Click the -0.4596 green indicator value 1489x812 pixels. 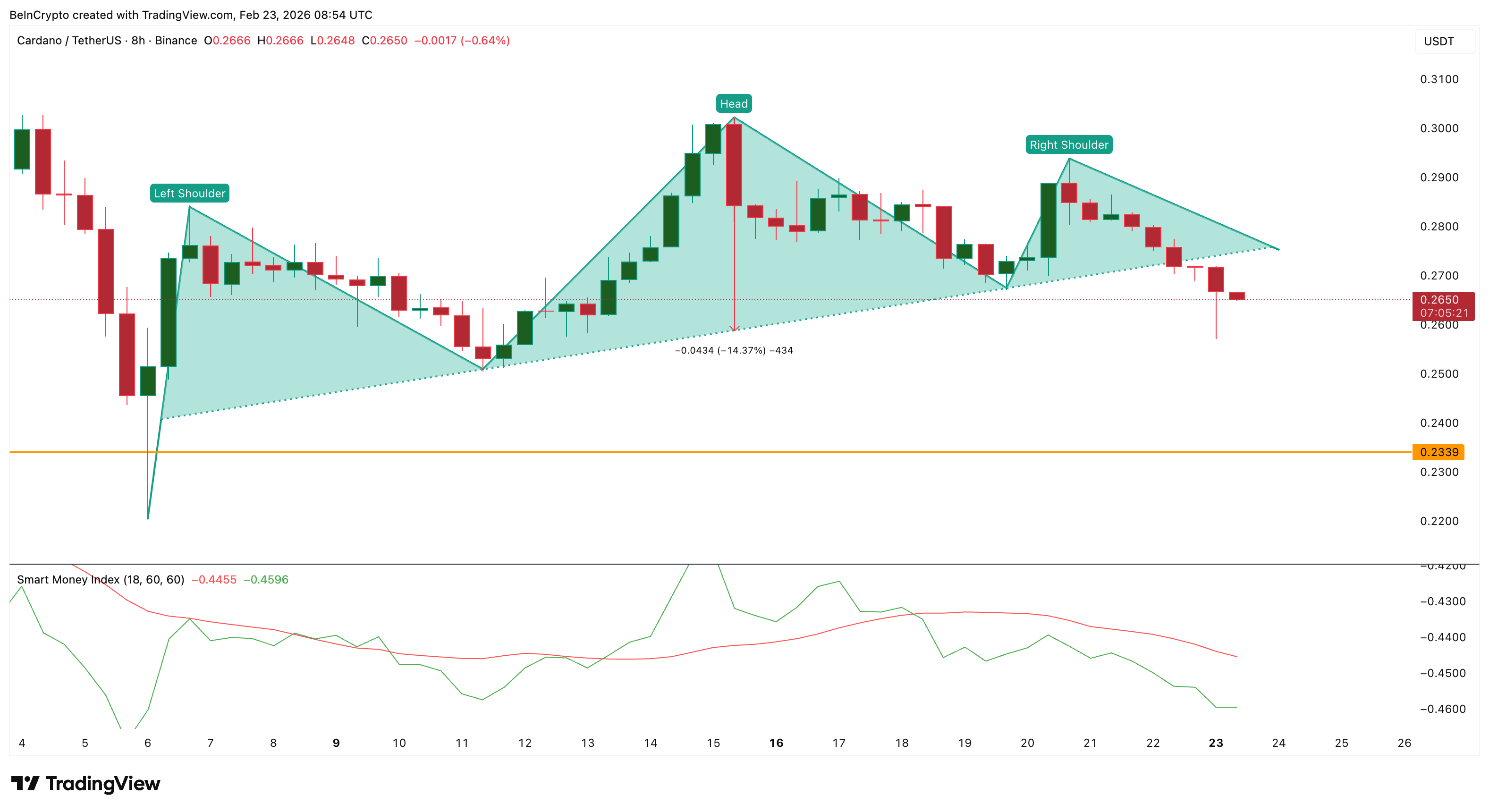pyautogui.click(x=266, y=580)
